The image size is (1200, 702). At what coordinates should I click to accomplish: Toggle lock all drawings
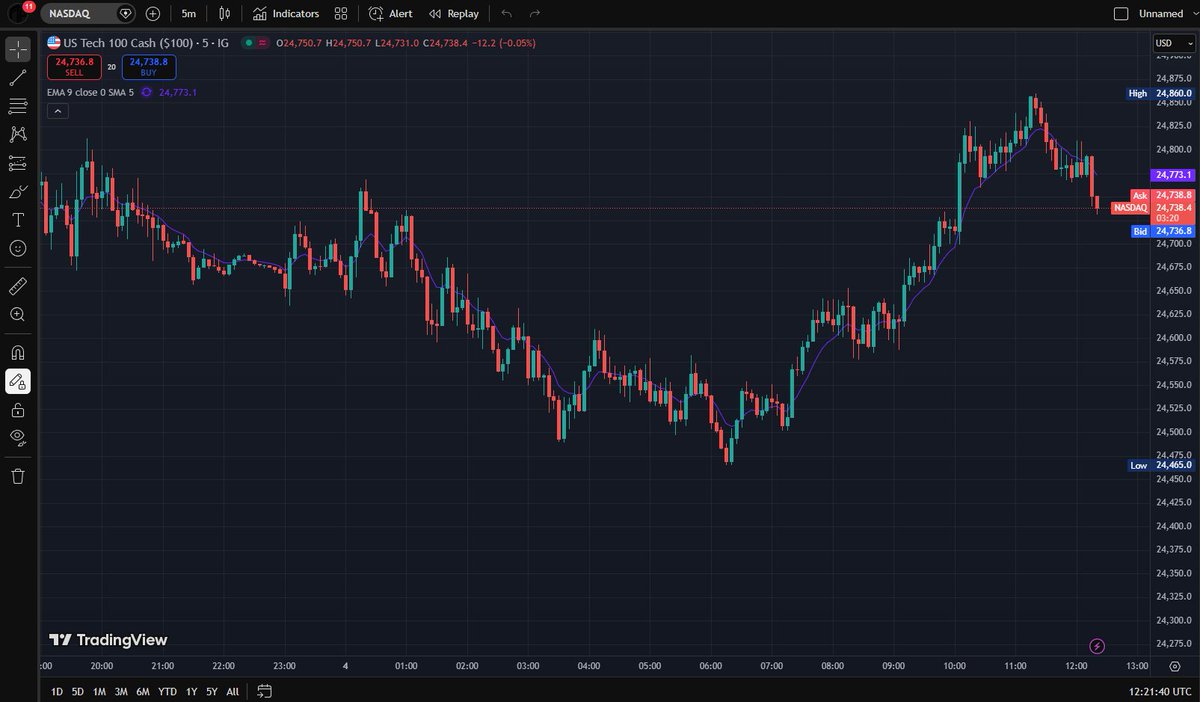pyautogui.click(x=18, y=409)
